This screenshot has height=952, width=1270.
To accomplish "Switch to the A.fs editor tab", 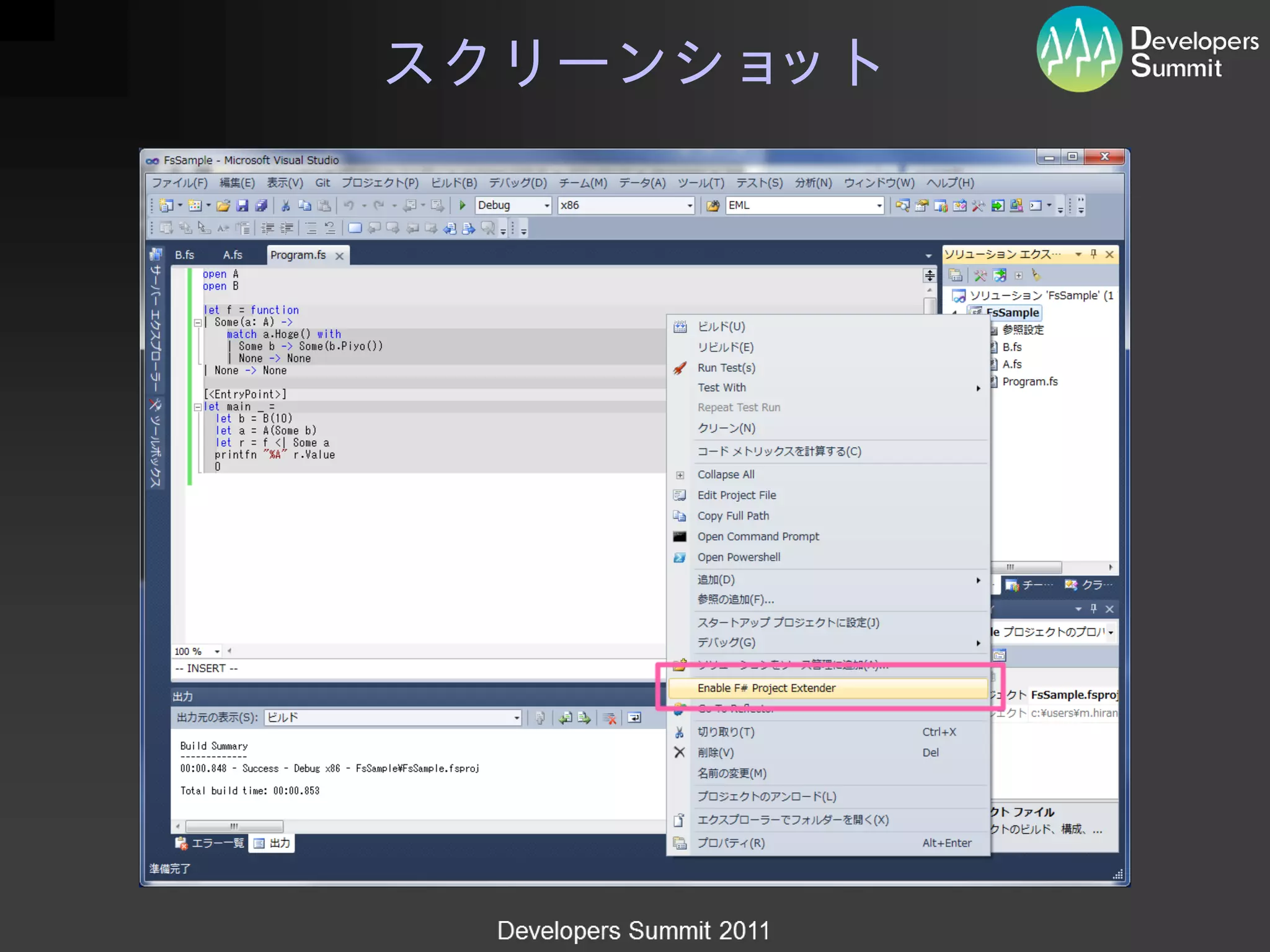I will point(233,255).
